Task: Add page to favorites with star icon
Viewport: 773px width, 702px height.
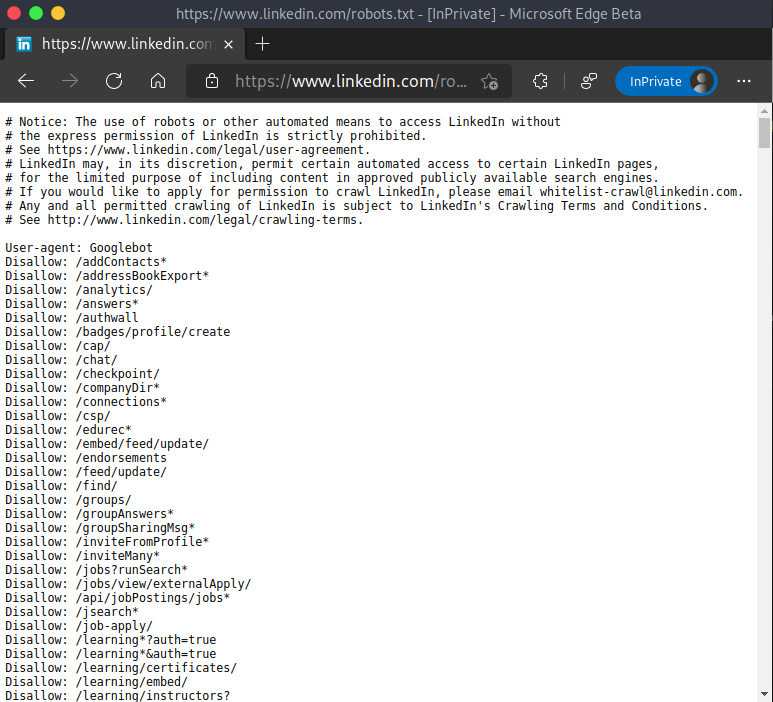Action: [490, 81]
